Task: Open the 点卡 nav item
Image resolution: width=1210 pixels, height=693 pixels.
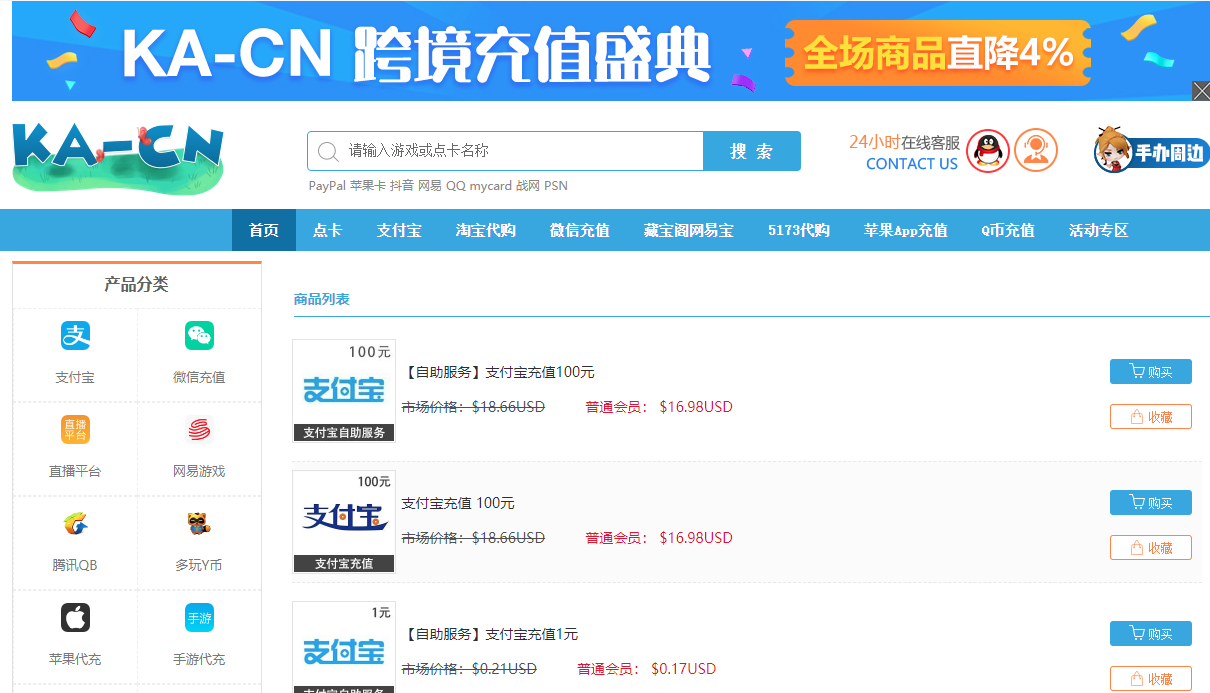Action: 327,230
